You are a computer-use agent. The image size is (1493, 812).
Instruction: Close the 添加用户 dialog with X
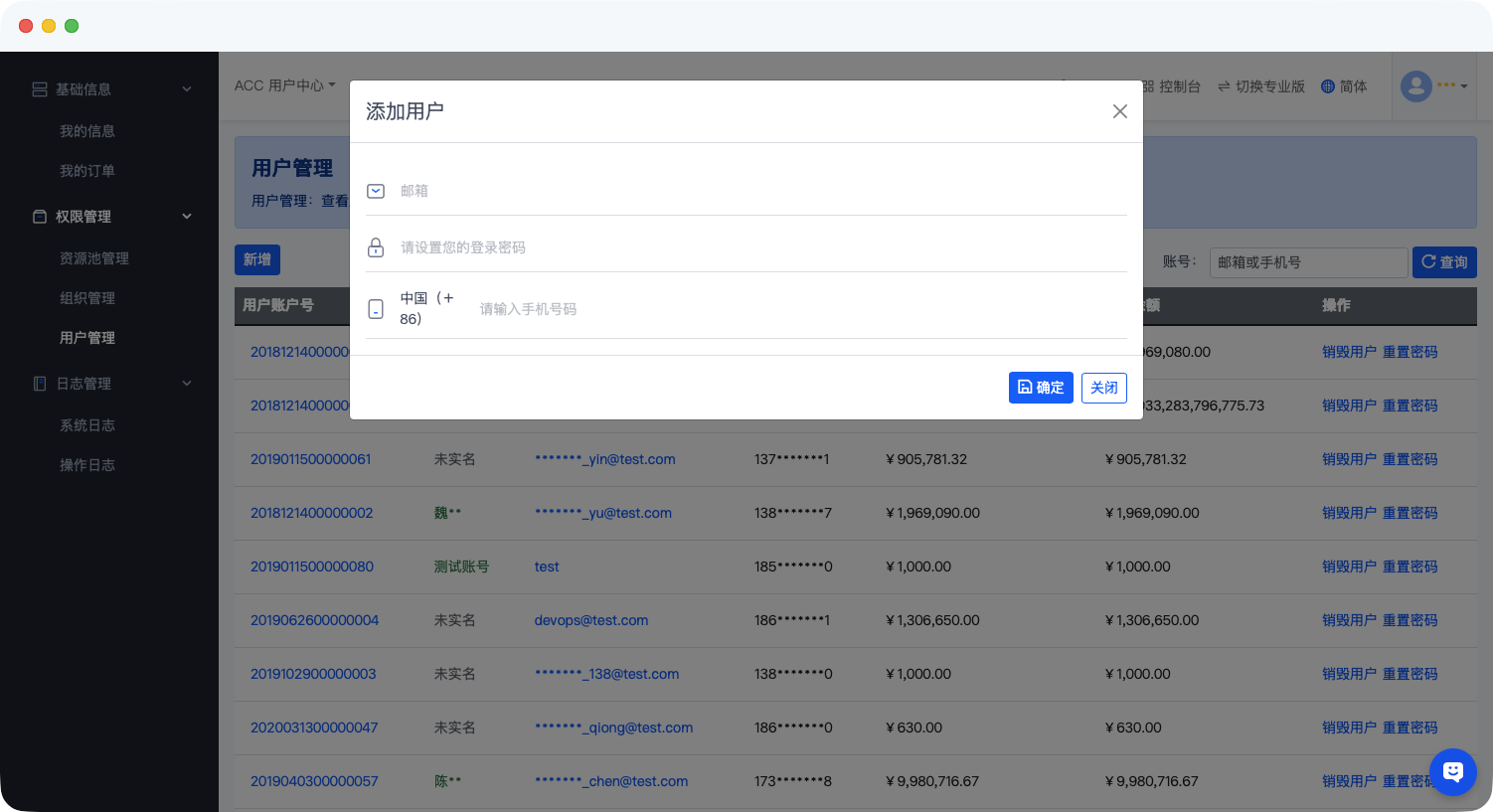point(1119,111)
